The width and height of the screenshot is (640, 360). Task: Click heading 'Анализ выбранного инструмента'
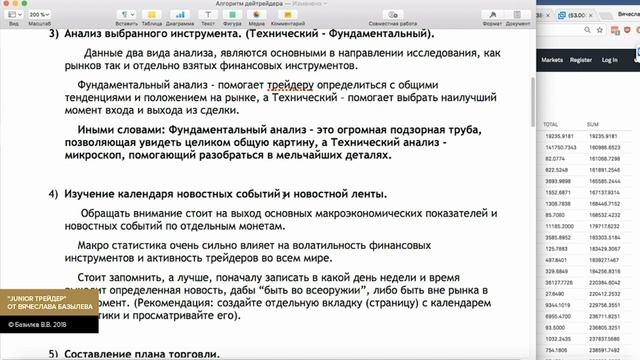click(x=153, y=33)
